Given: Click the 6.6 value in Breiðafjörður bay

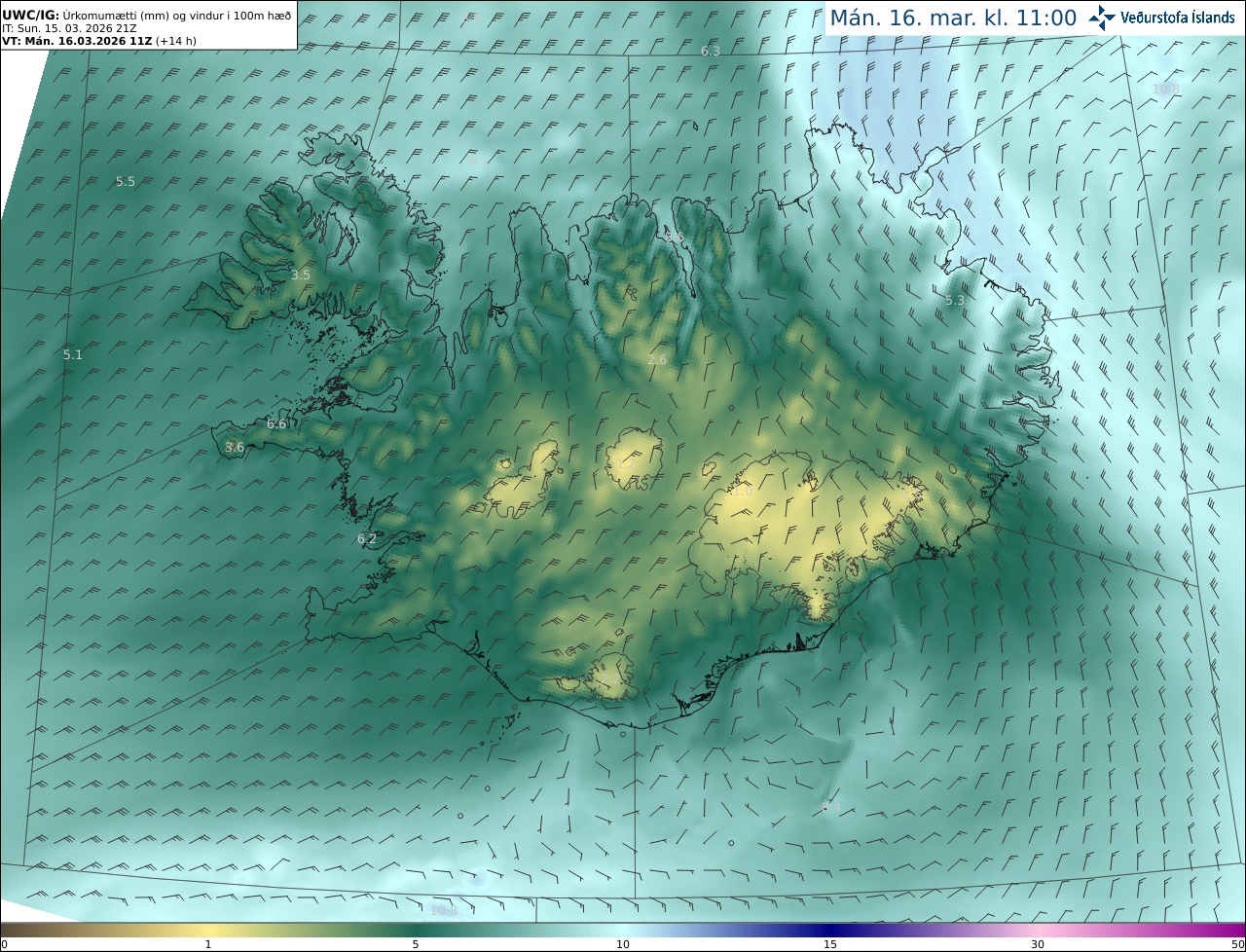Looking at the screenshot, I should point(276,424).
